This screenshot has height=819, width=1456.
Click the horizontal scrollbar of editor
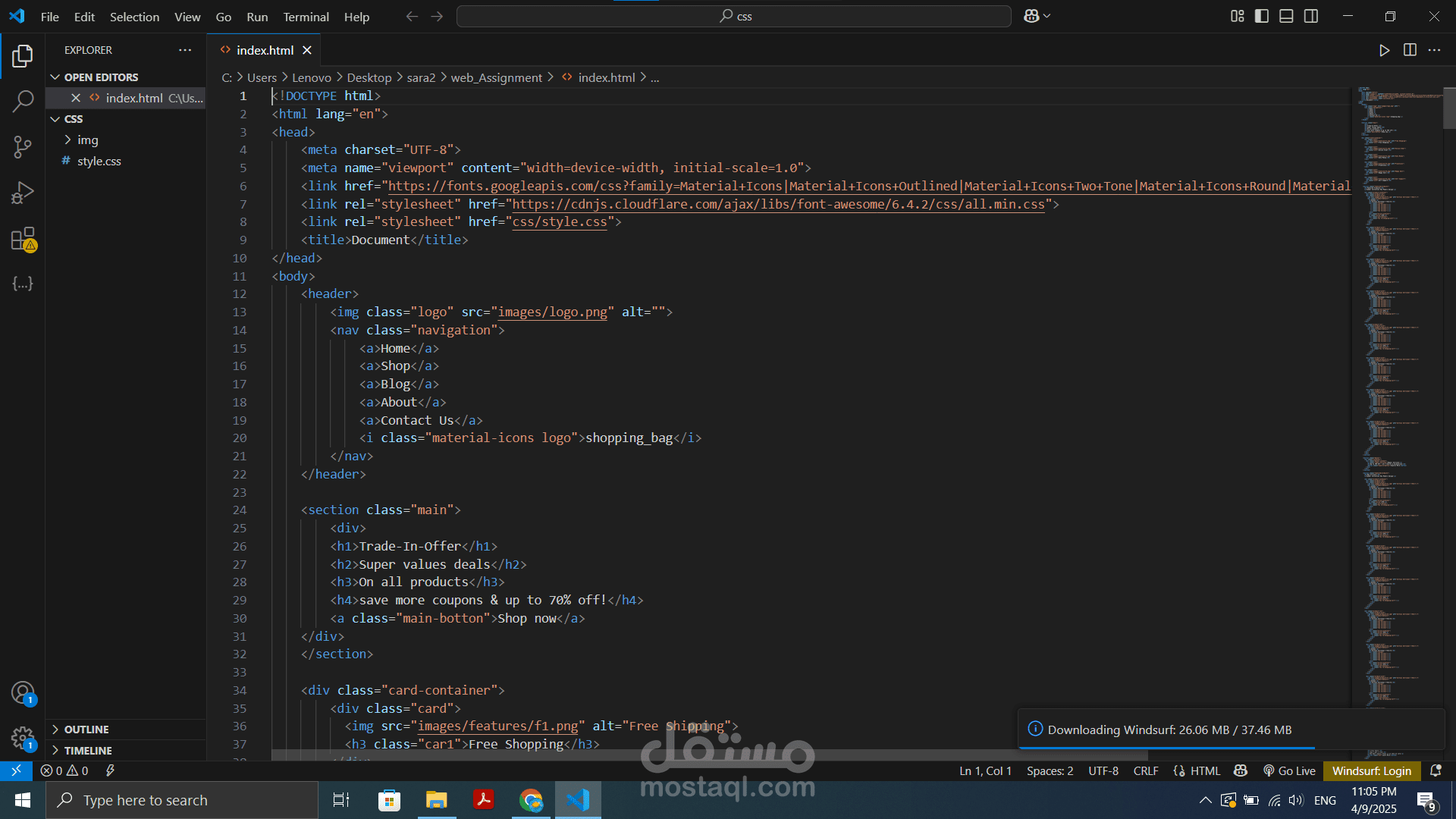709,755
